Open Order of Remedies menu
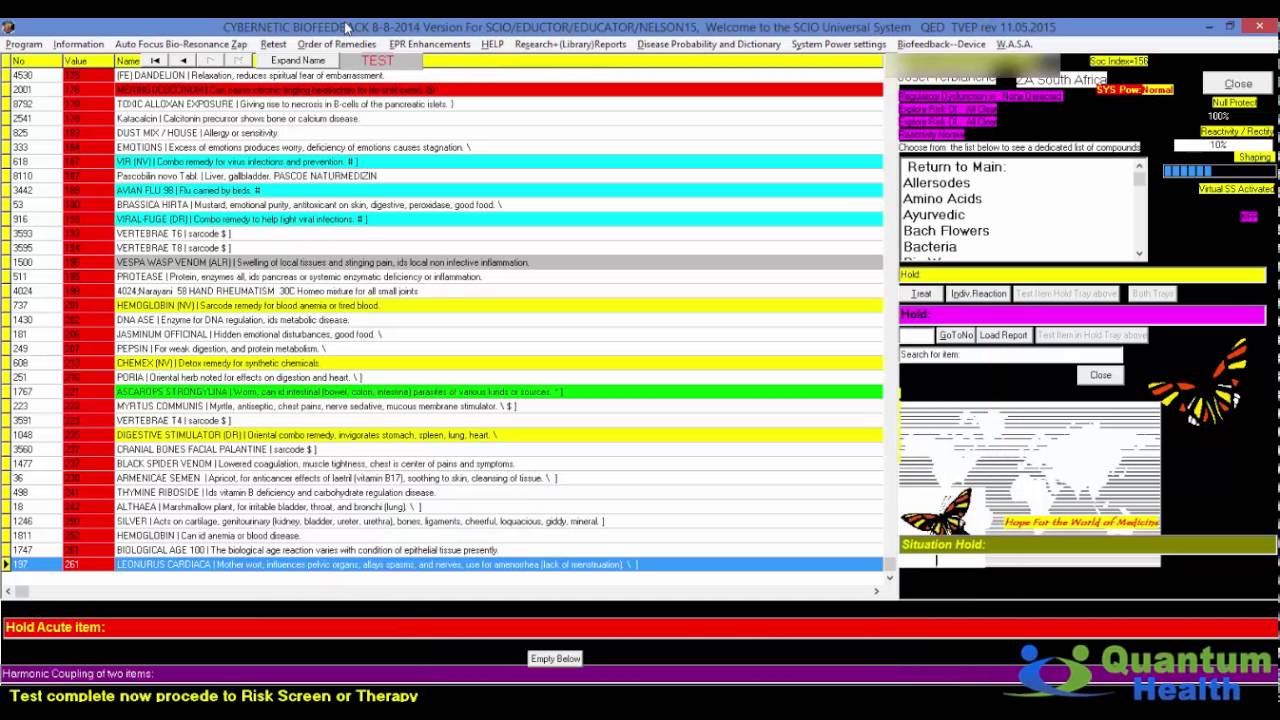 [337, 44]
